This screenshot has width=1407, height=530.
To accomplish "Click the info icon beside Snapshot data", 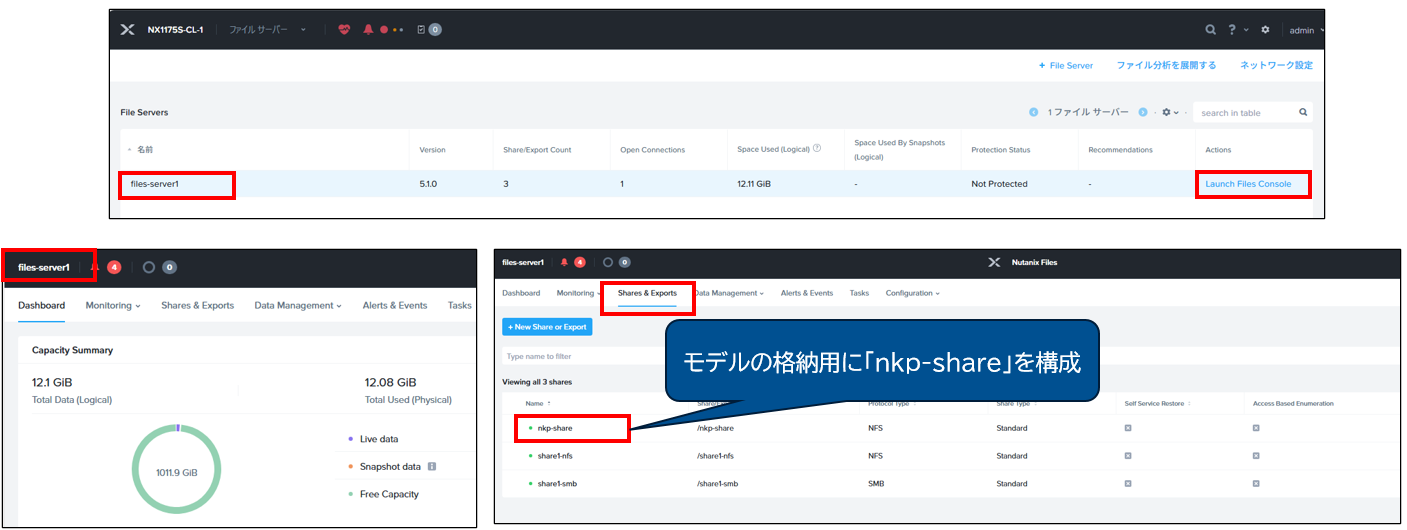I will click(x=431, y=467).
